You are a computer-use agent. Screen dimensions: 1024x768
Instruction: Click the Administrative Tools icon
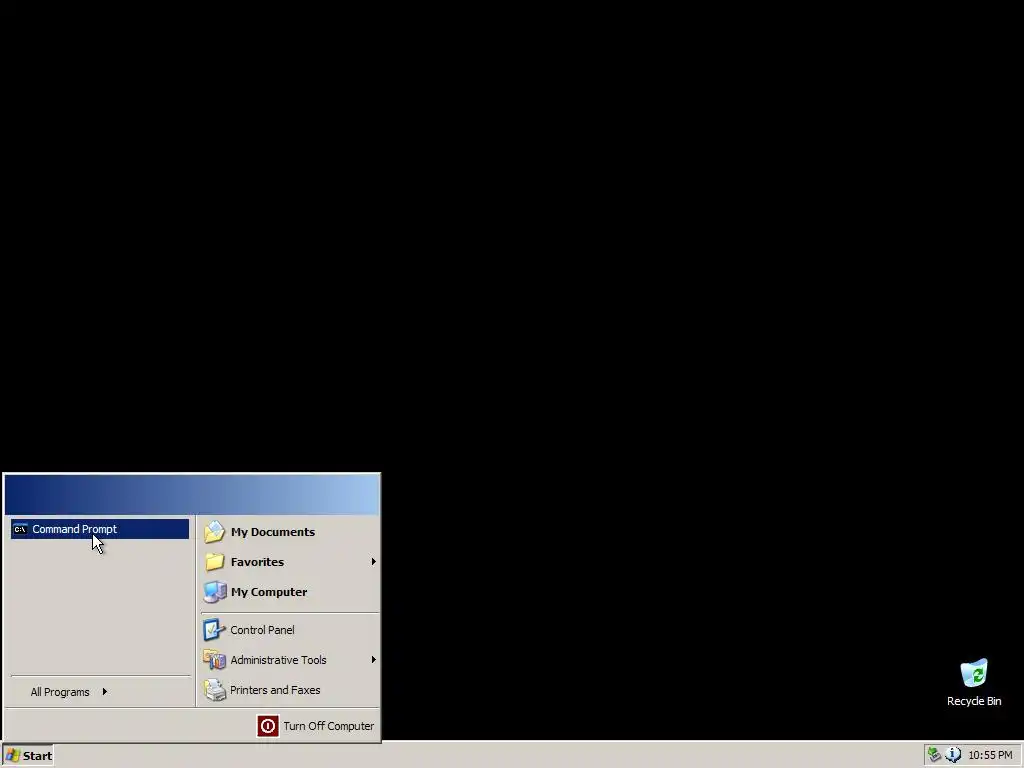coord(214,660)
